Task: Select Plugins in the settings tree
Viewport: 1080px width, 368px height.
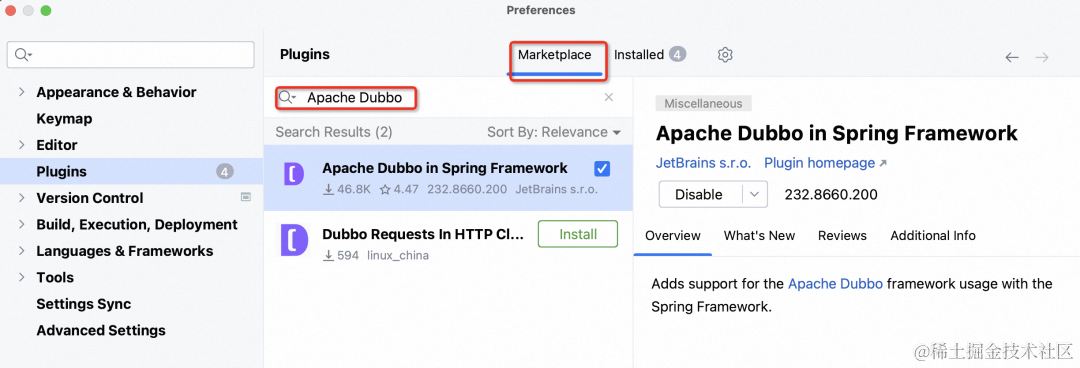Action: (131, 172)
